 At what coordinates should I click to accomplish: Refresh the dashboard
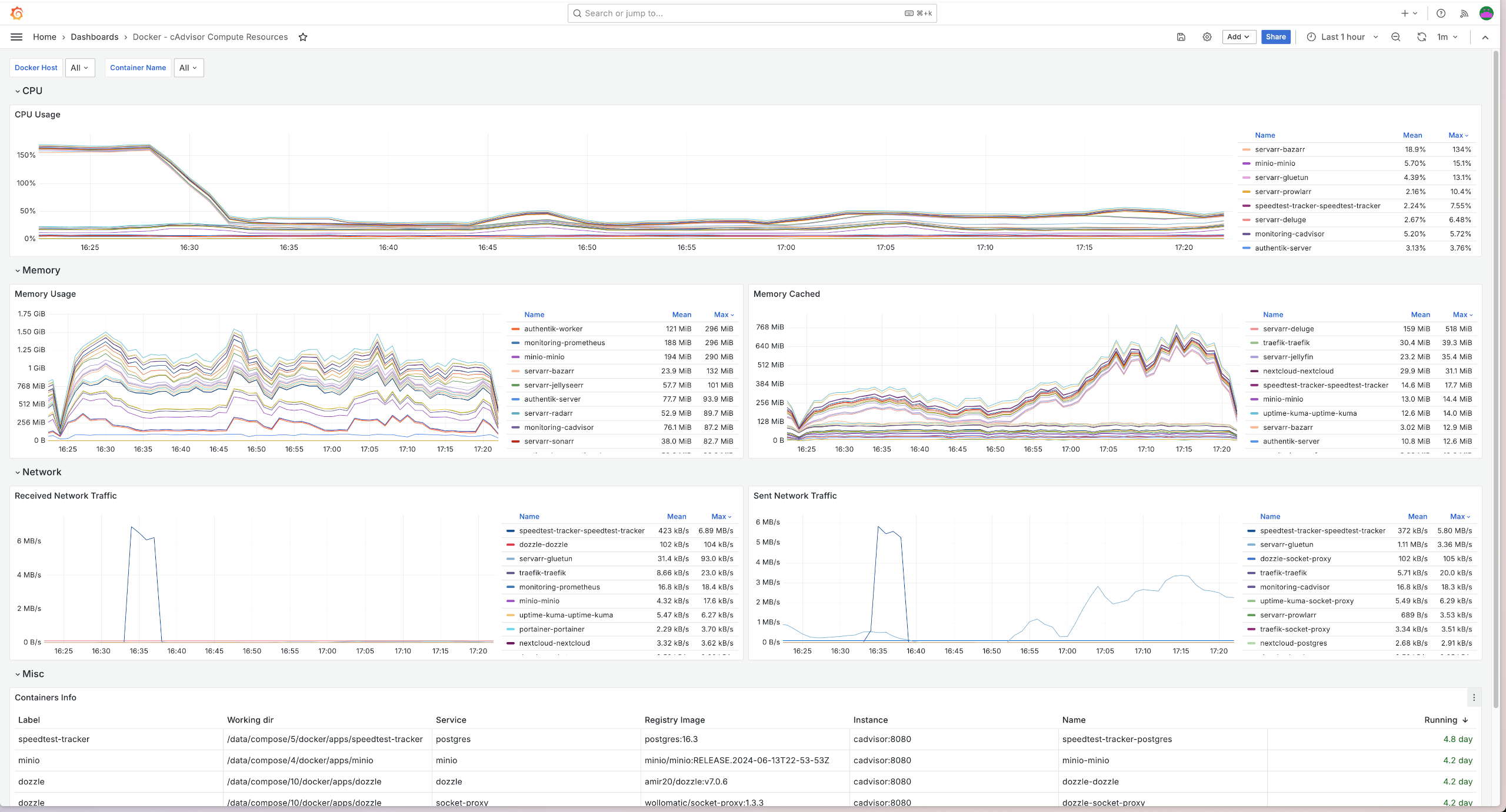tap(1421, 37)
